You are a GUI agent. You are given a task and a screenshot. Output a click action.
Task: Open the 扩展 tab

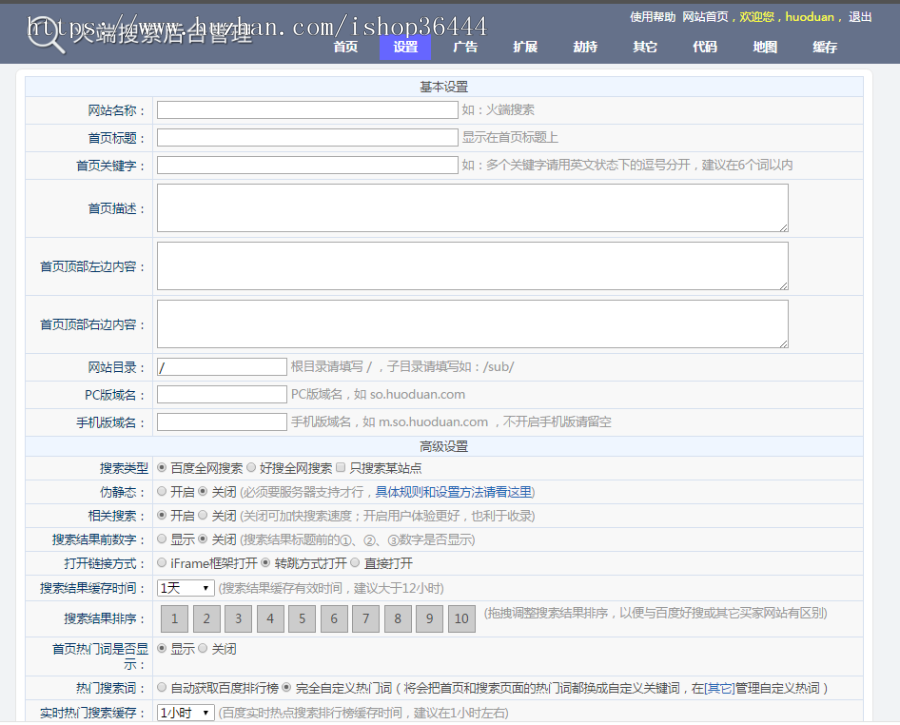pos(525,46)
